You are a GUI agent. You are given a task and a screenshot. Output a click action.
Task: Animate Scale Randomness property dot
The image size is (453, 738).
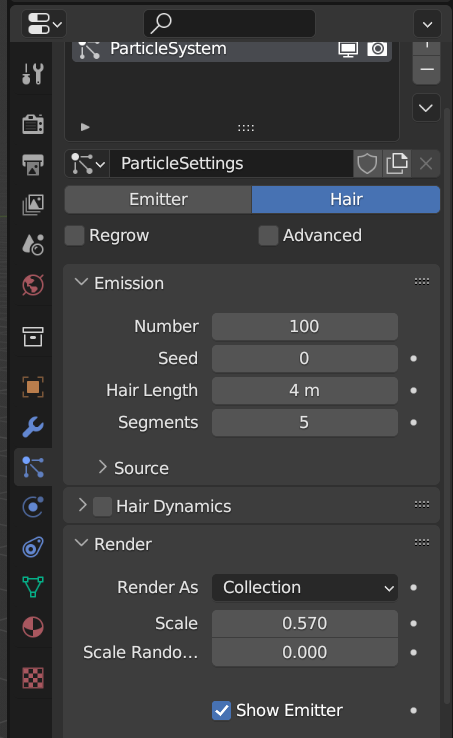pyautogui.click(x=413, y=652)
